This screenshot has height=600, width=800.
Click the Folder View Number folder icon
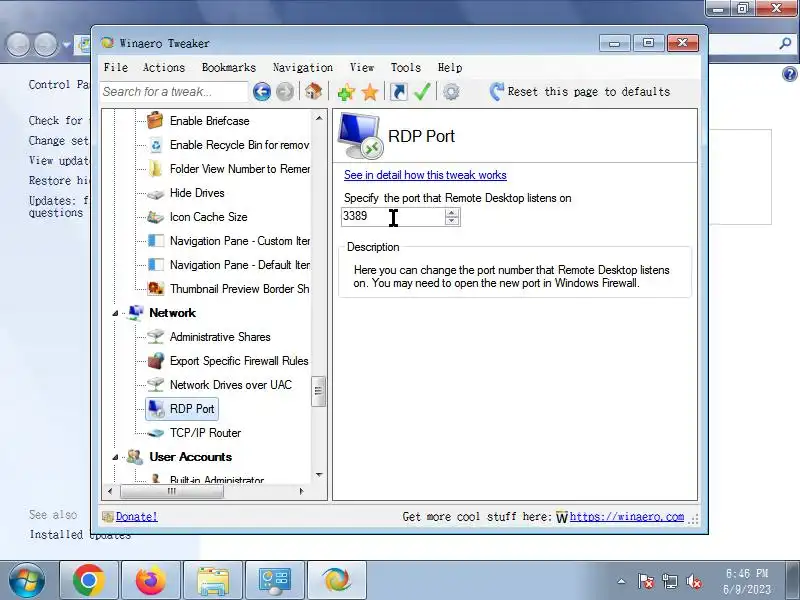pos(155,168)
